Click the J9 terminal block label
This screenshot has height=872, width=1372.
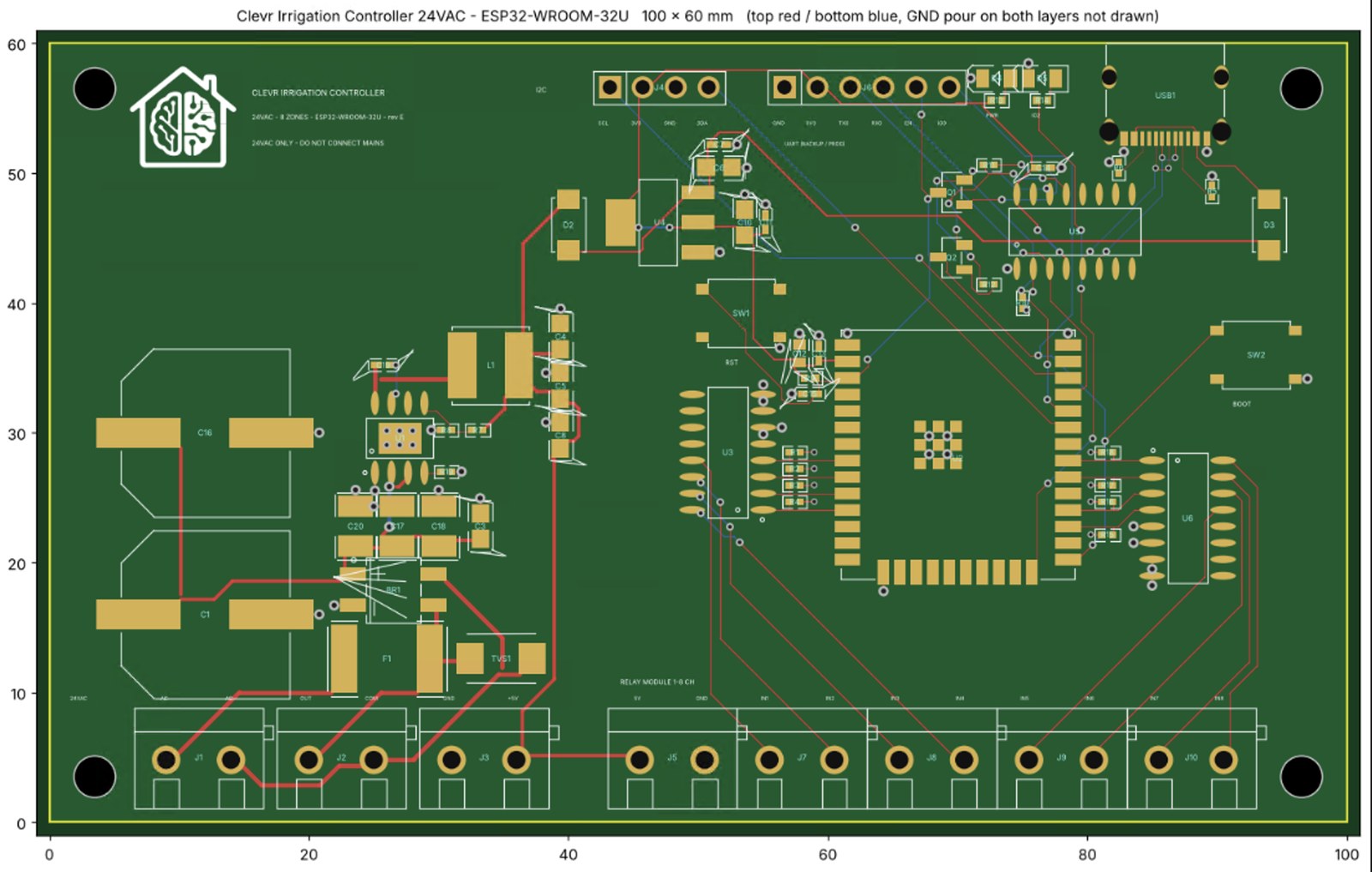[1061, 758]
